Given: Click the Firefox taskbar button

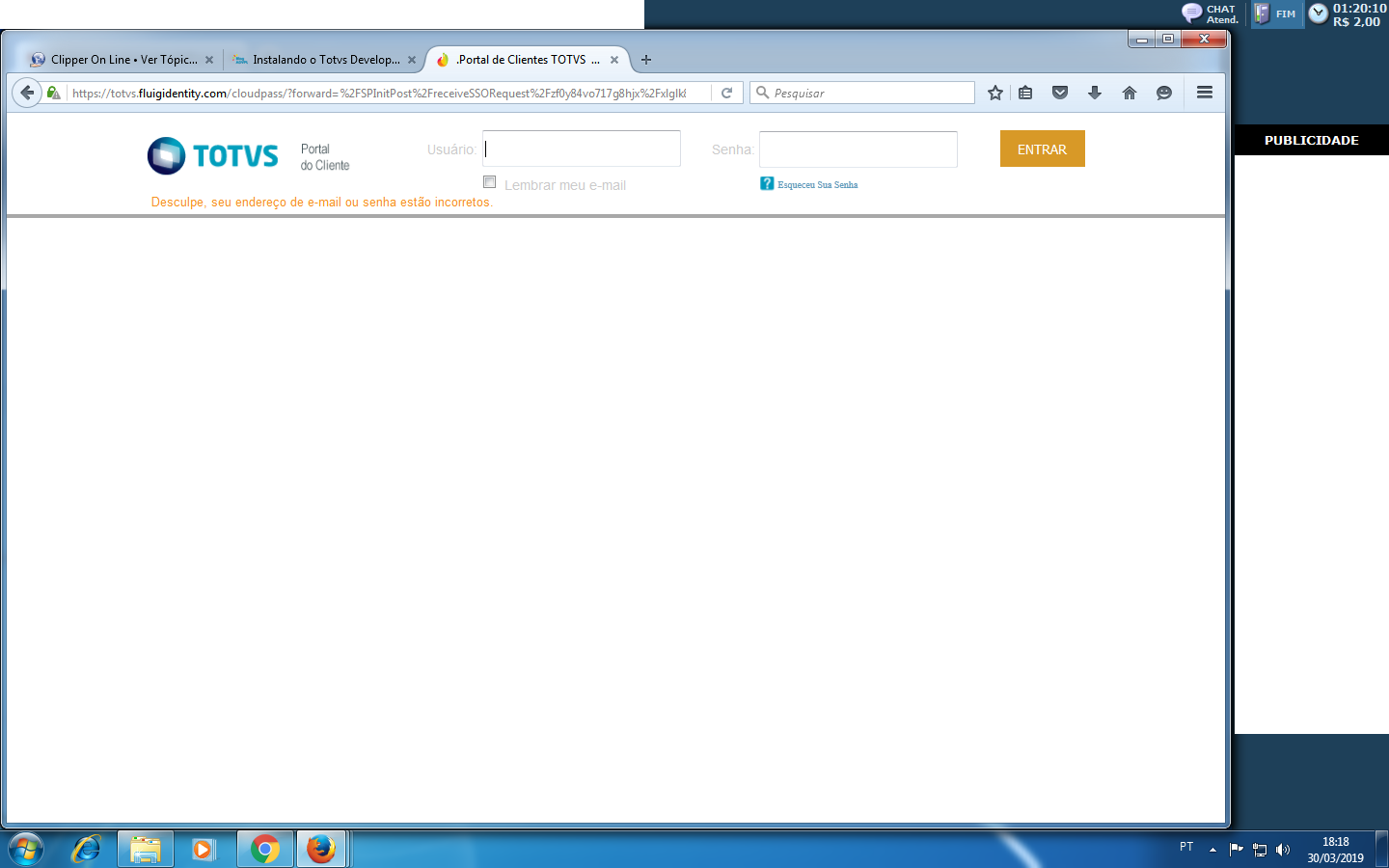Looking at the screenshot, I should click(x=322, y=850).
